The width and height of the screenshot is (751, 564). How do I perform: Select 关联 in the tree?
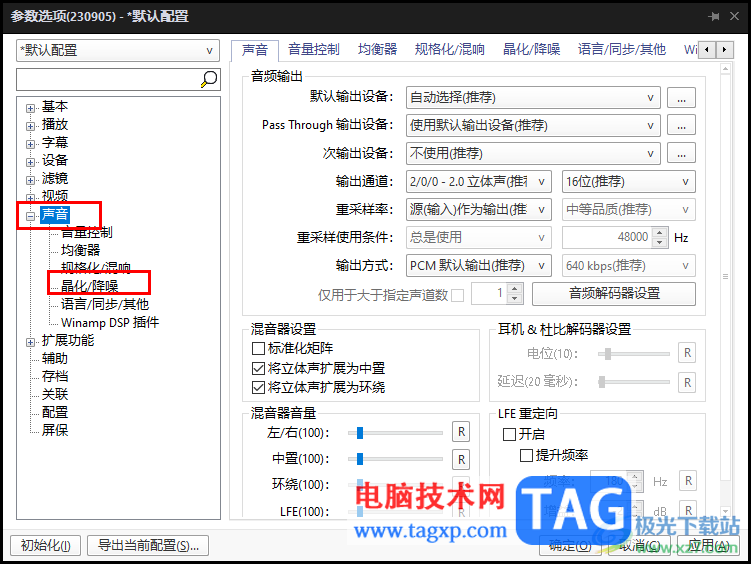[55, 394]
